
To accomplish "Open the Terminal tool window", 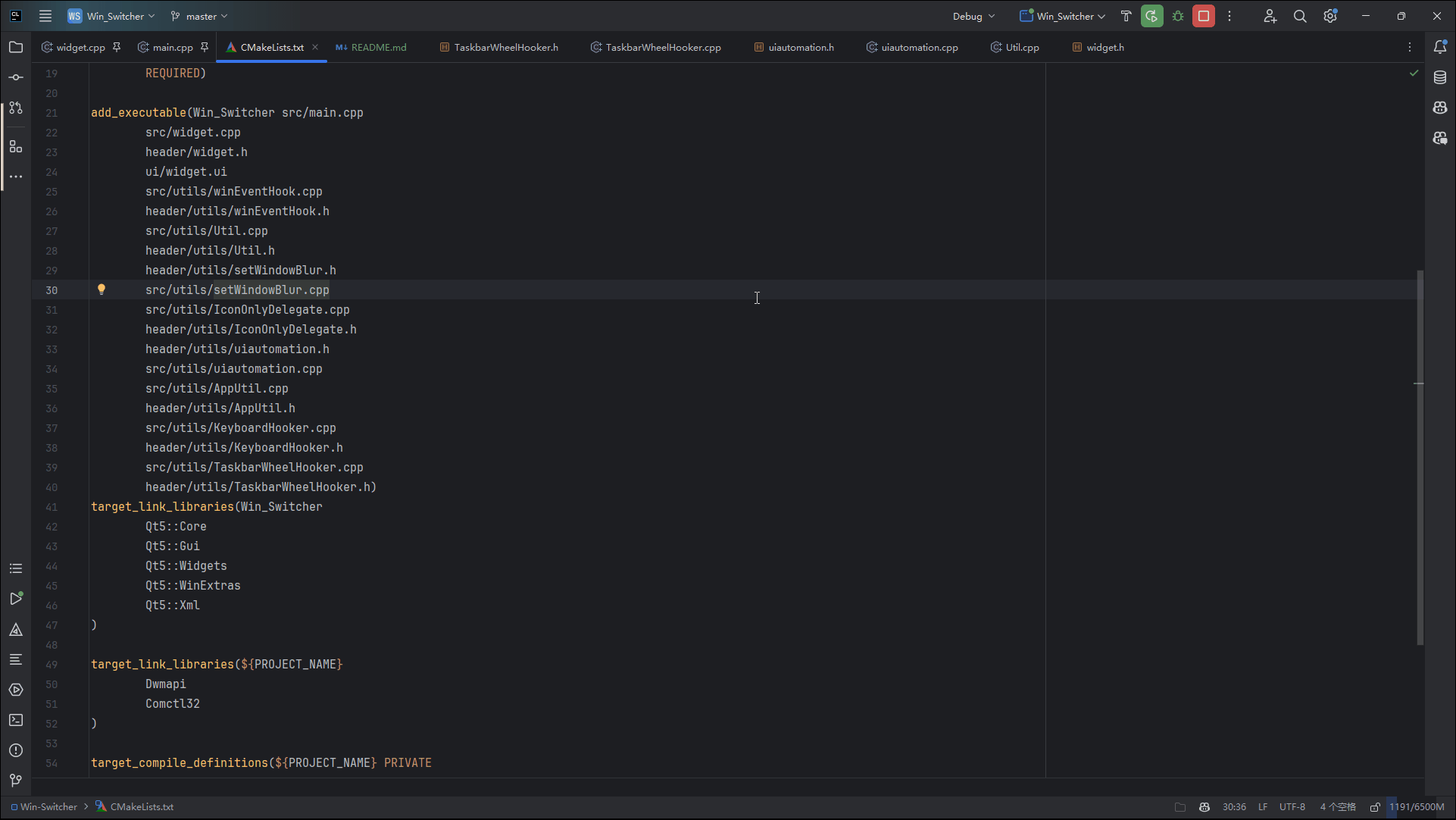I will click(x=16, y=720).
